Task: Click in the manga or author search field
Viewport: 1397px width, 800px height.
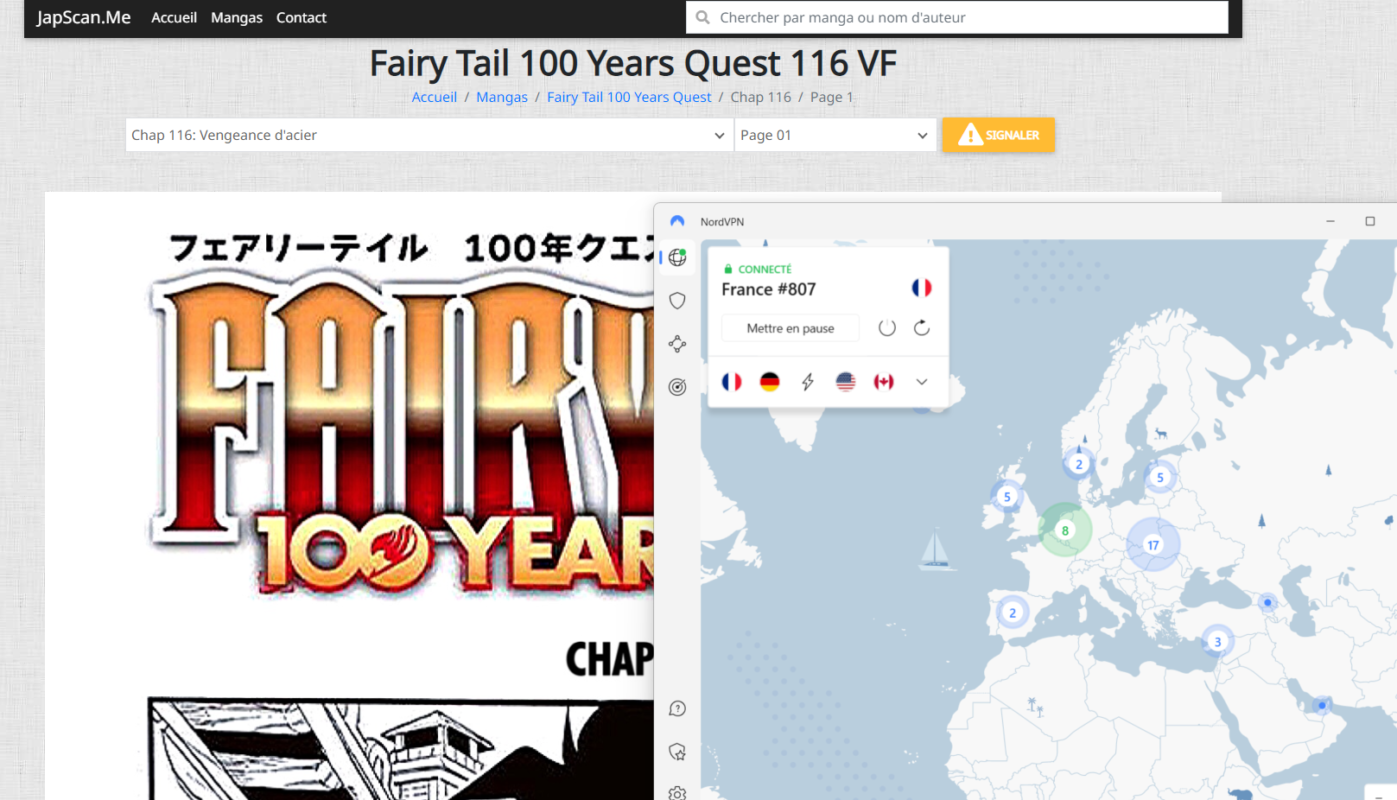Action: click(x=957, y=17)
